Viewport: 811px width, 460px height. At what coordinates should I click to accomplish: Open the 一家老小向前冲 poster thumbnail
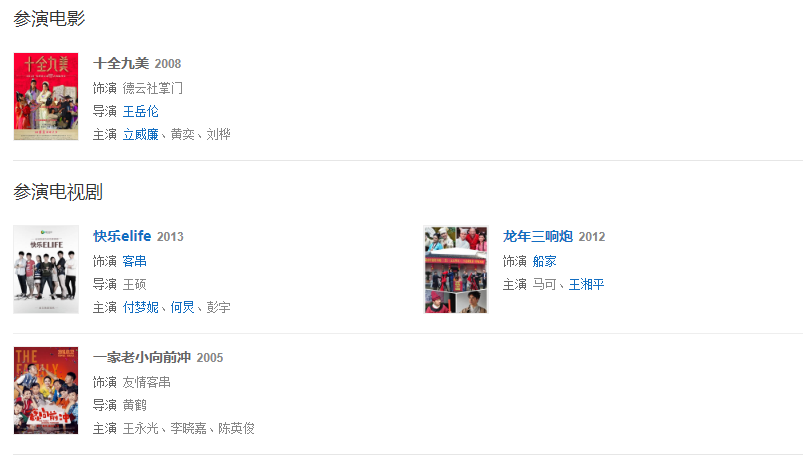pos(46,390)
